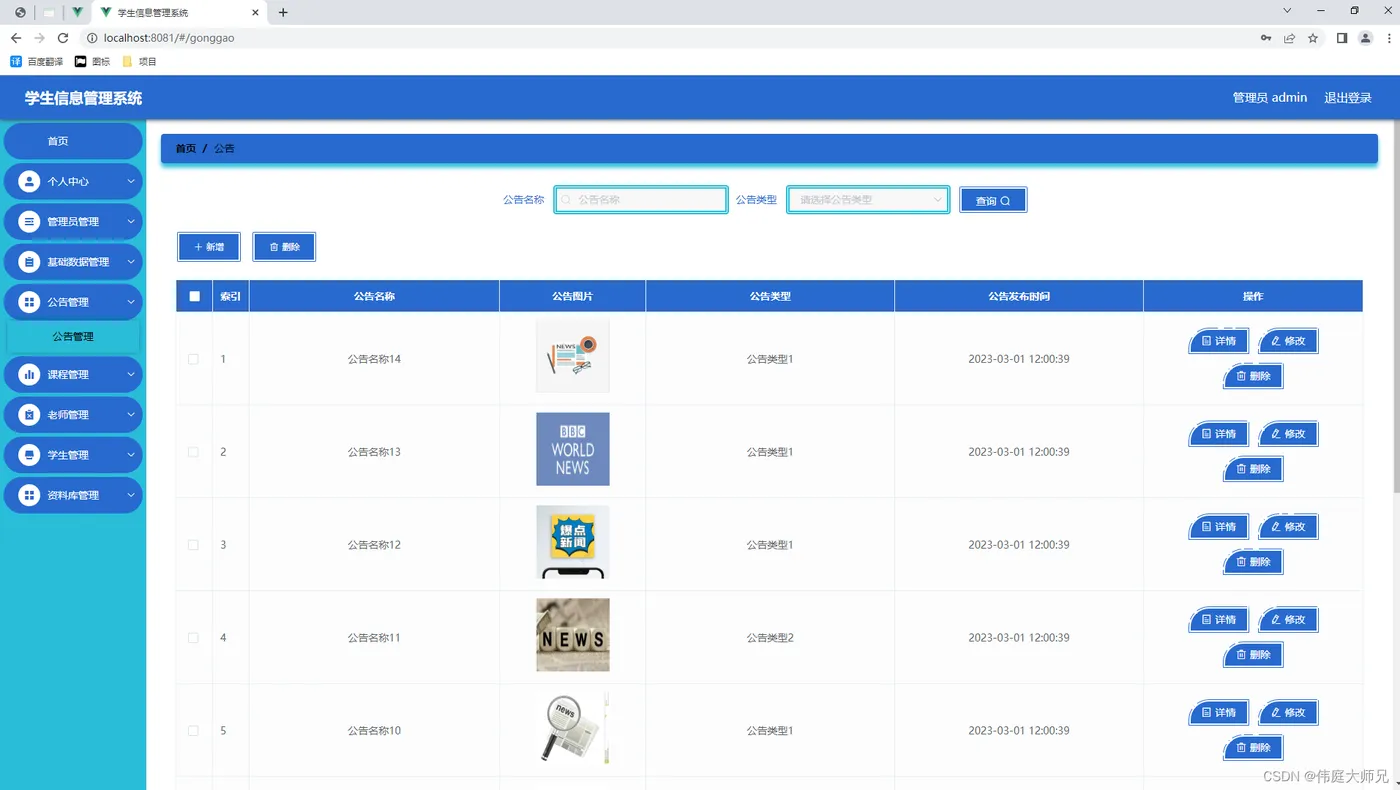Bookmark this page with the star icon

pyautogui.click(x=1313, y=38)
